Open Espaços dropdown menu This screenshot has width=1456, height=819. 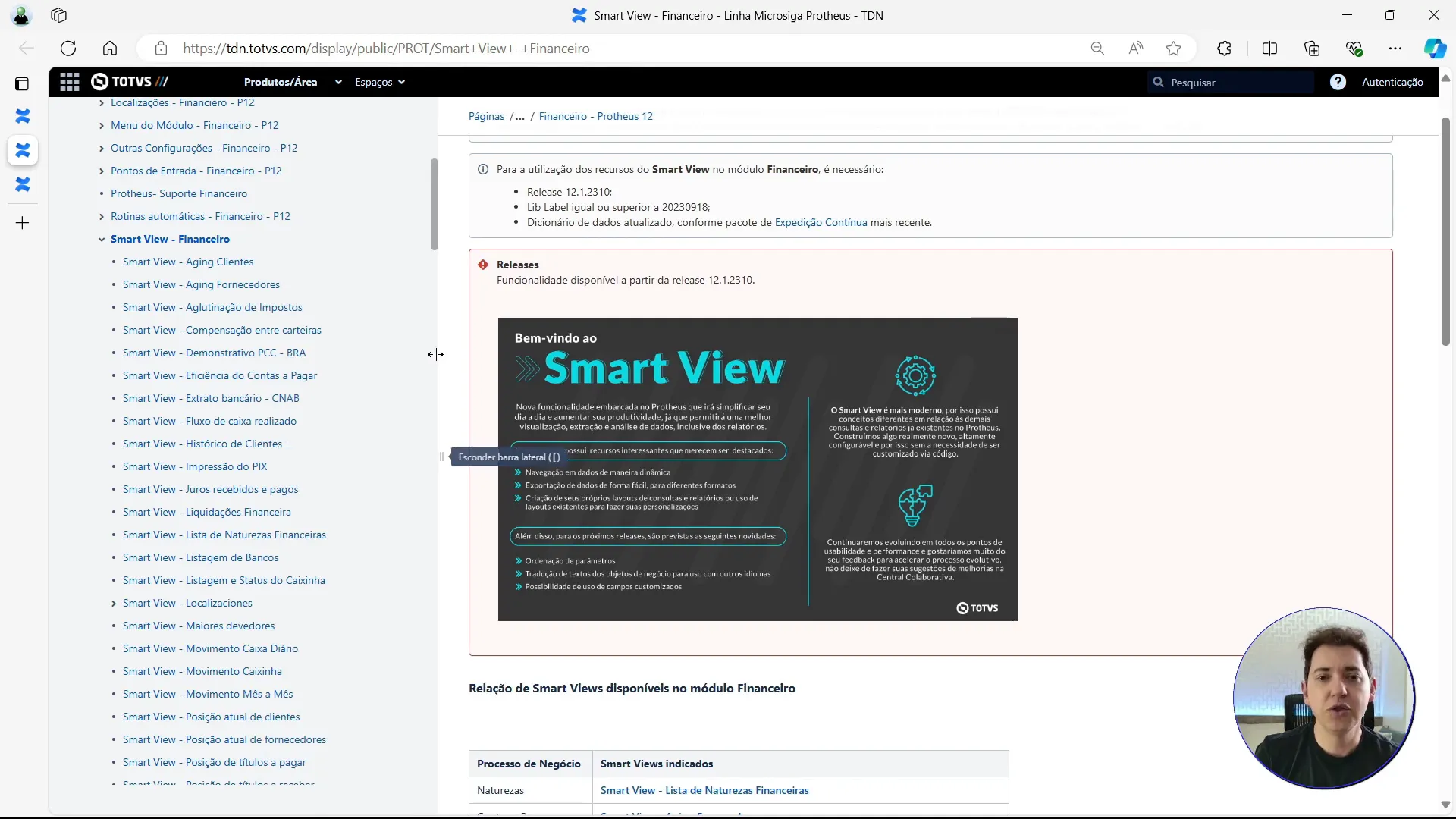pos(380,82)
